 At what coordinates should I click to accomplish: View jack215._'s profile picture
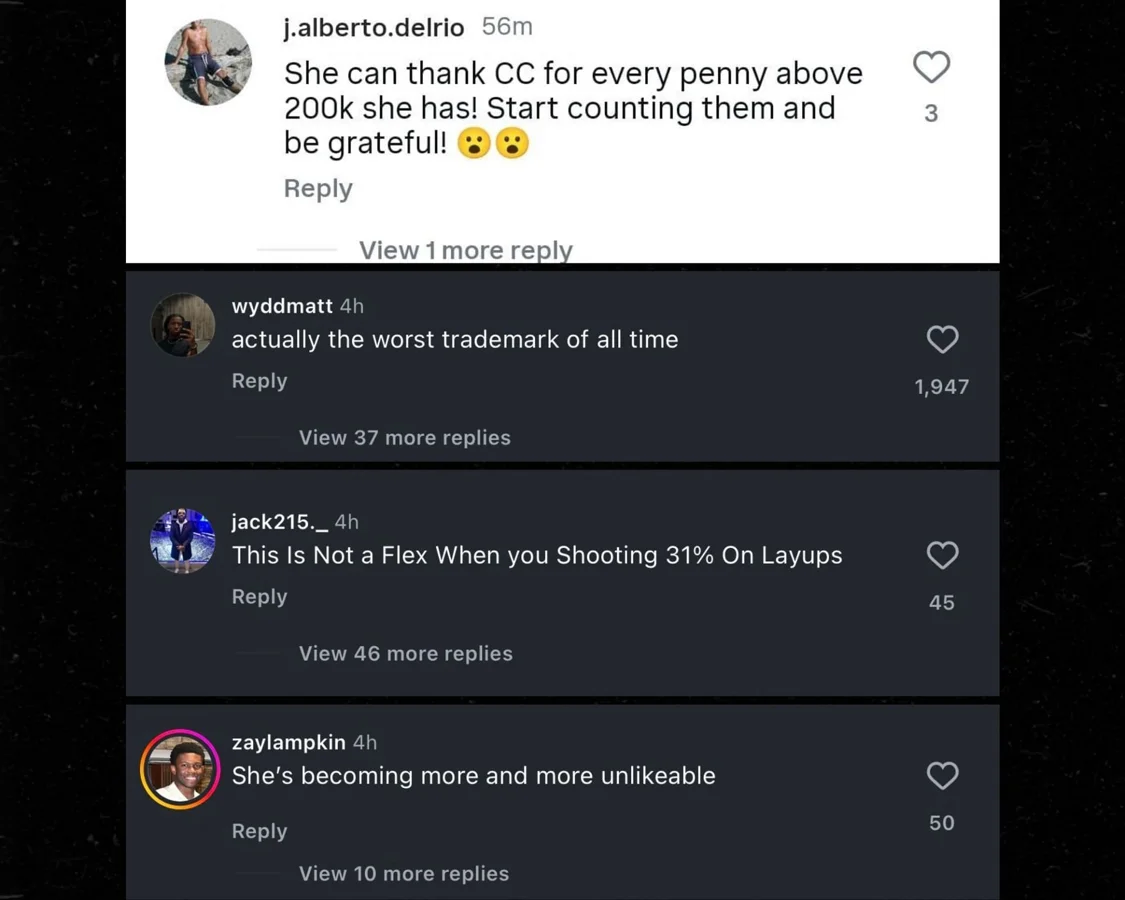point(183,541)
